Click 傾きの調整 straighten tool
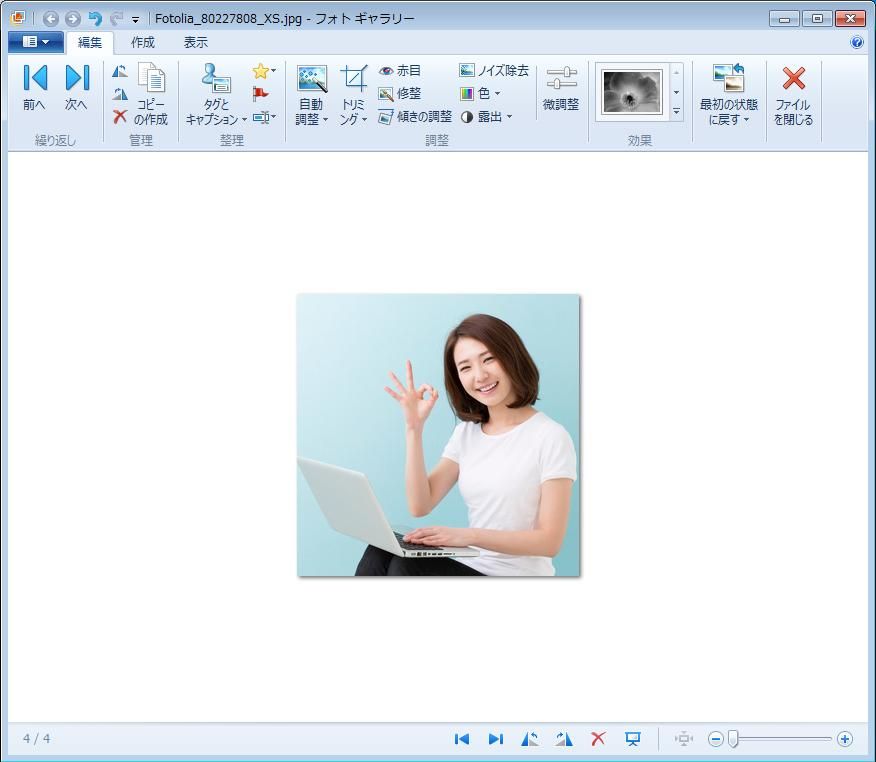 [415, 117]
